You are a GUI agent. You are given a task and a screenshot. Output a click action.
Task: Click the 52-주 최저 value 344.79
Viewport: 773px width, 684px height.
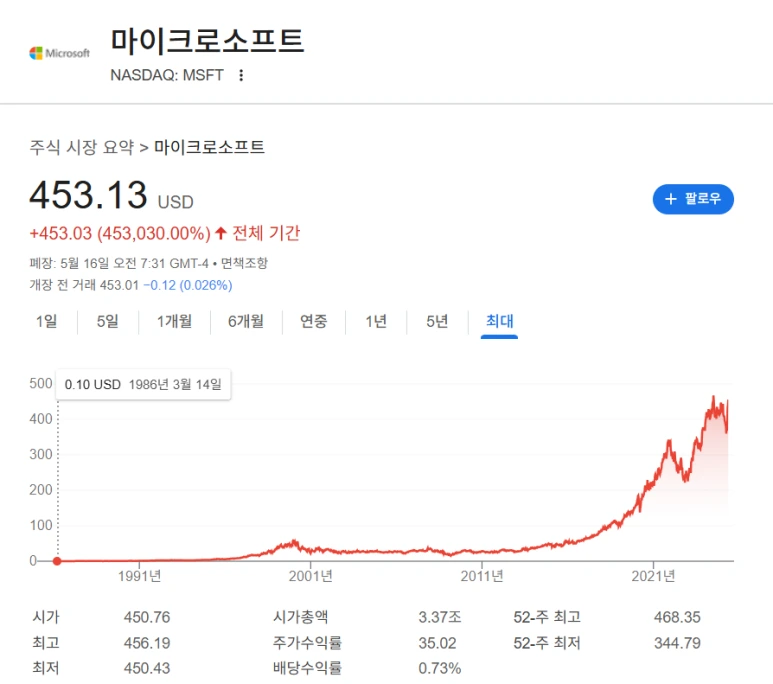677,643
